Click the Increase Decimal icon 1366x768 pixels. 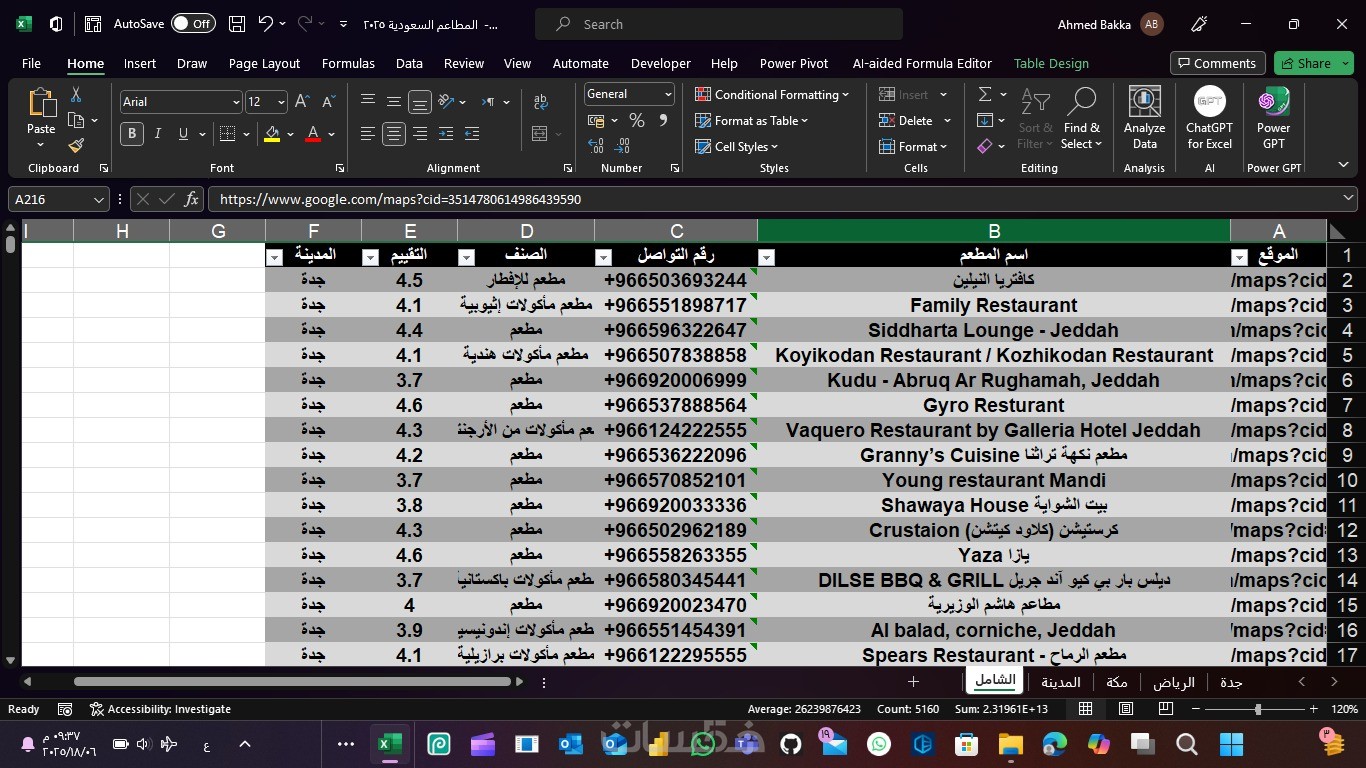pos(596,146)
